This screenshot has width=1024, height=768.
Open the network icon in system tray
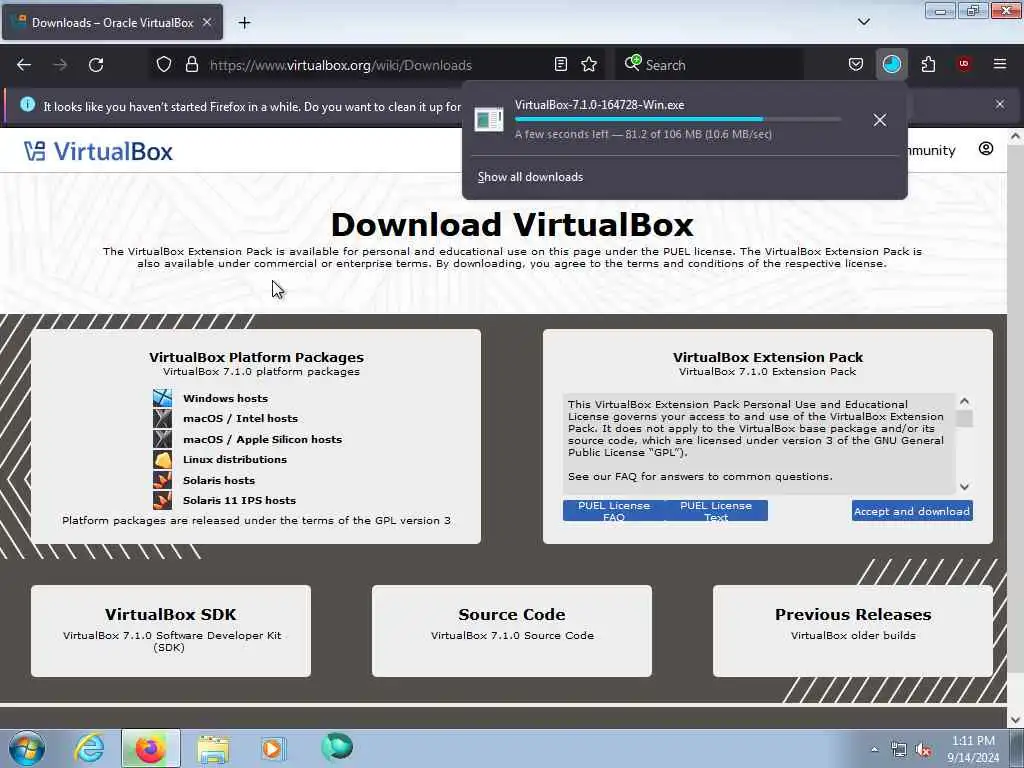pos(899,750)
